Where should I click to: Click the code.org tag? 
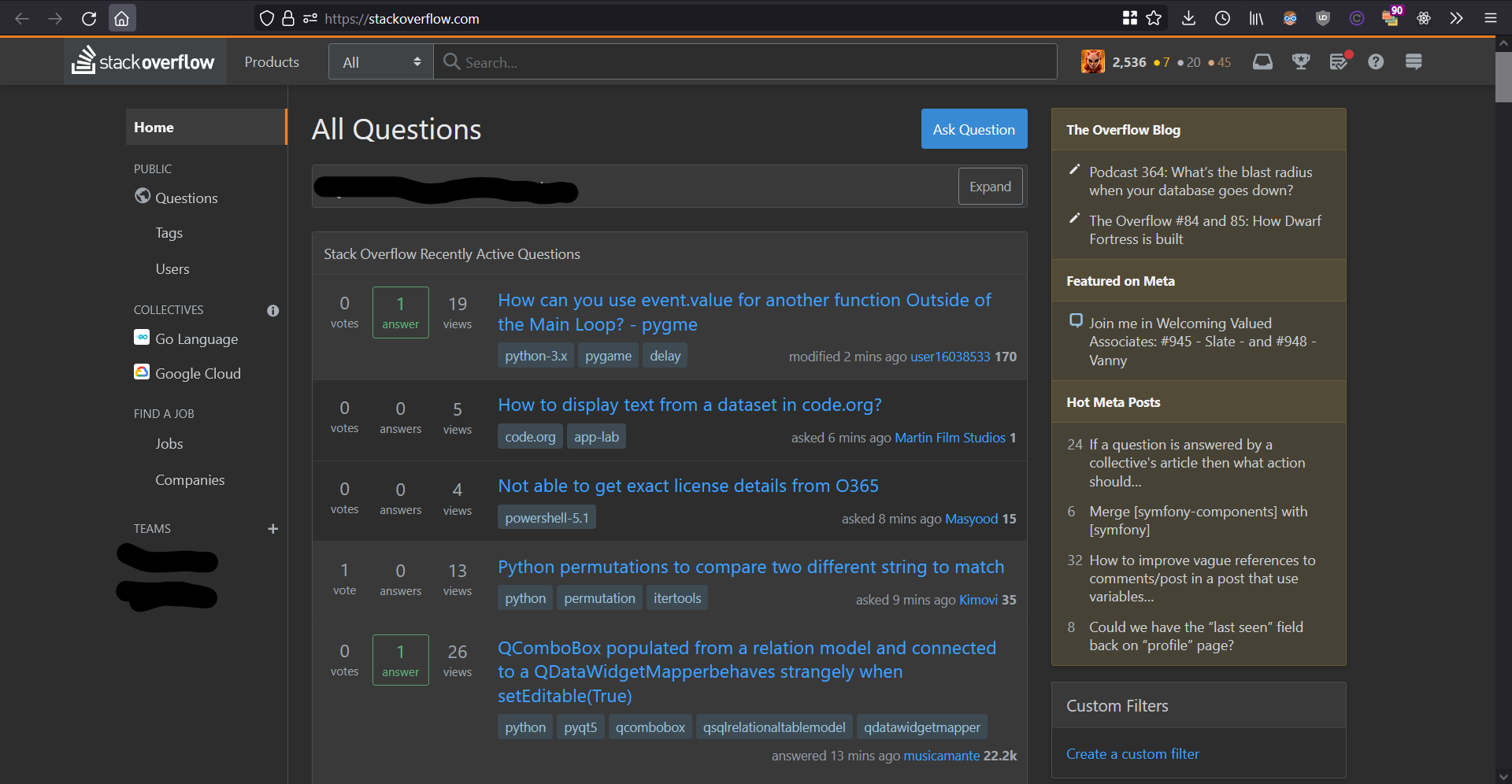[x=530, y=437]
